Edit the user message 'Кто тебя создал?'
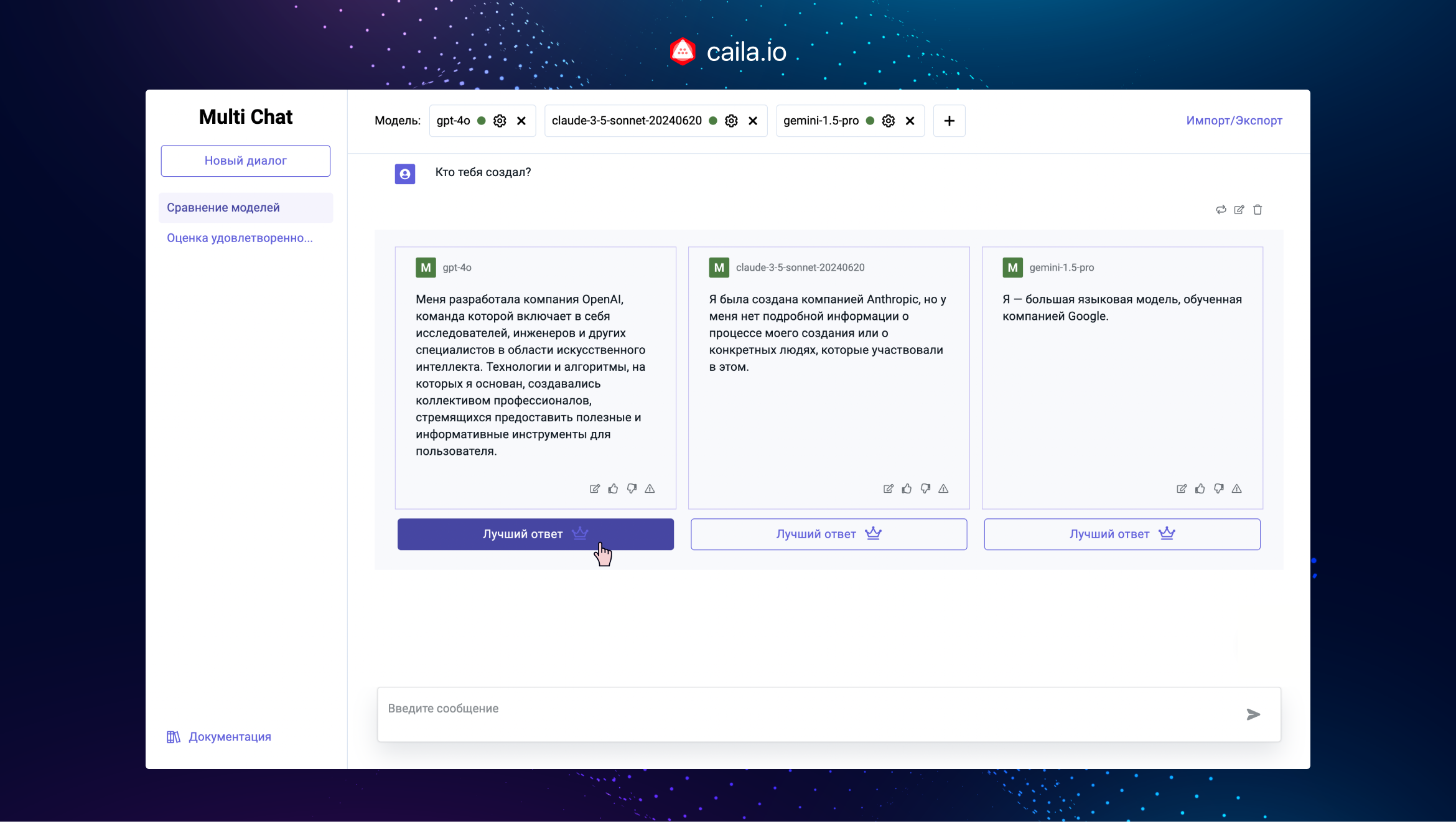 pyautogui.click(x=1239, y=210)
